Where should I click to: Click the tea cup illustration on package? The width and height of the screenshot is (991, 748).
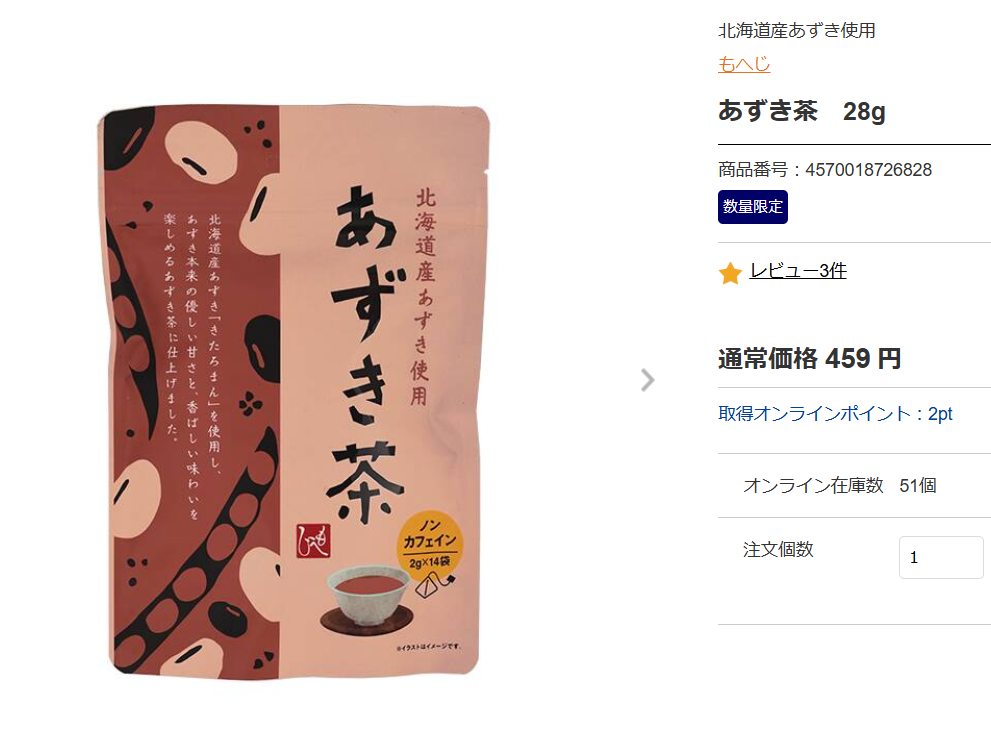pyautogui.click(x=368, y=598)
